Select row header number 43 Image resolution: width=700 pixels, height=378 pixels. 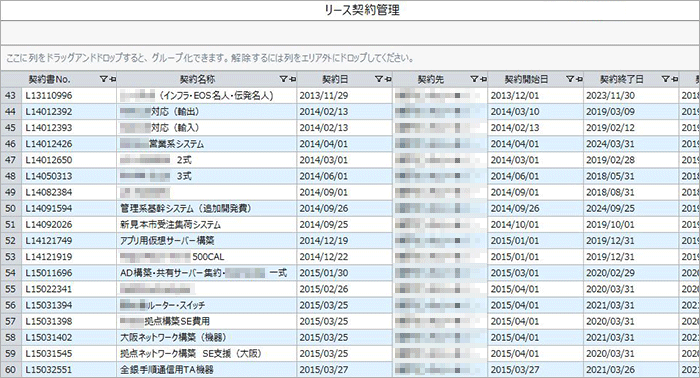pyautogui.click(x=11, y=96)
